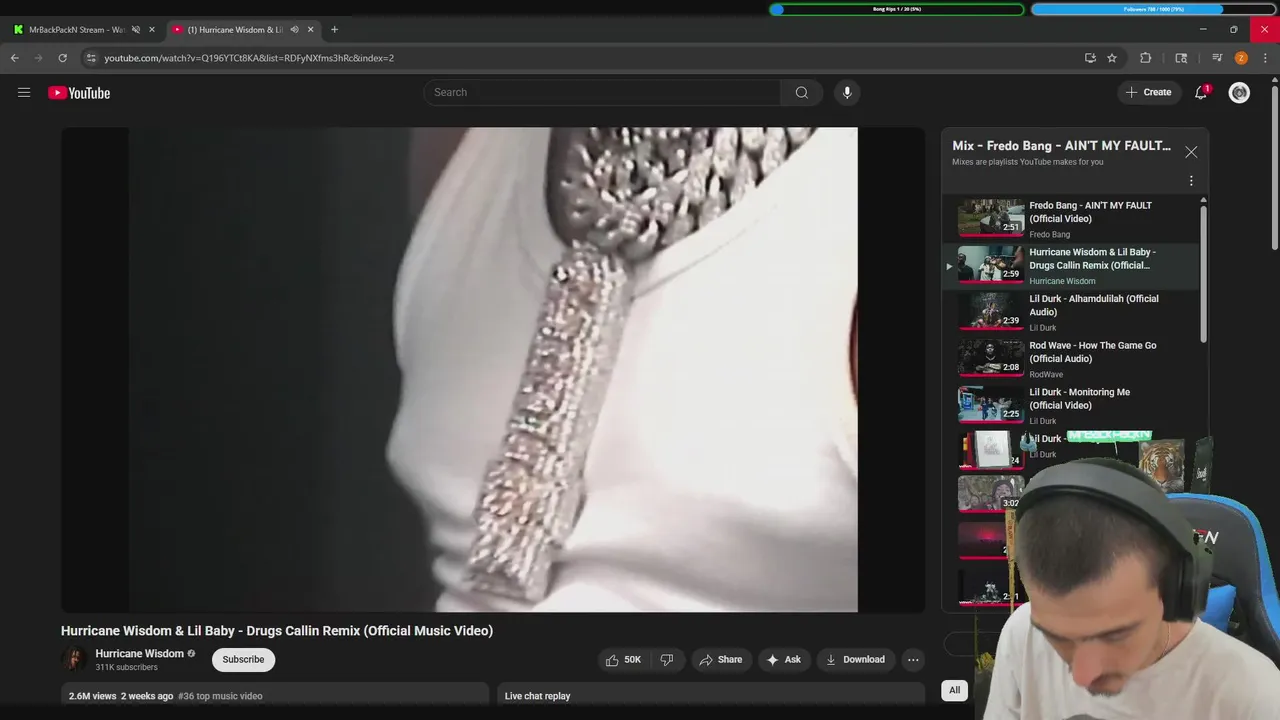Submit with the magnifying glass search button
The height and width of the screenshot is (720, 1280).
[x=801, y=92]
